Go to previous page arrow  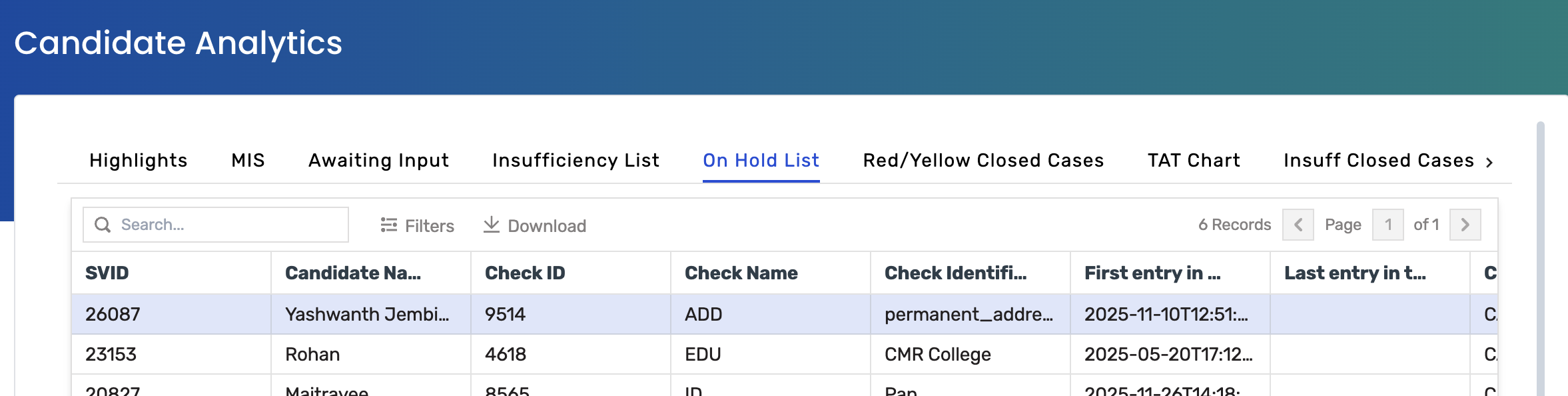pos(1298,225)
